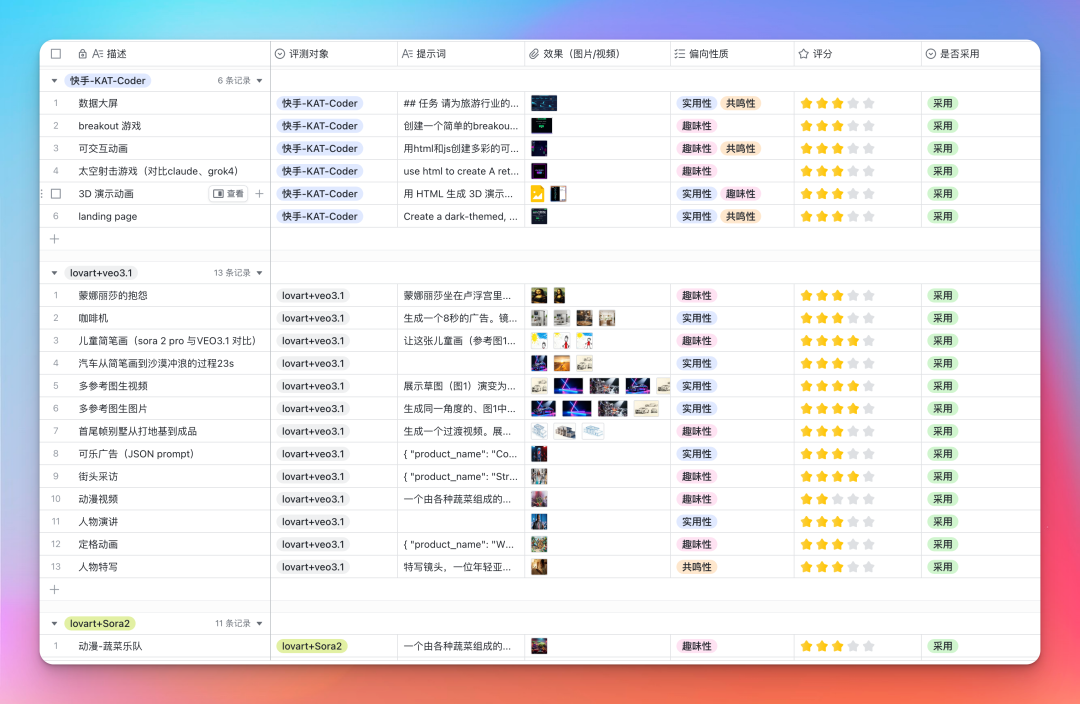1080x704 pixels.
Task: Click the plus icon in 3D 演示动画 row
Action: [x=260, y=194]
